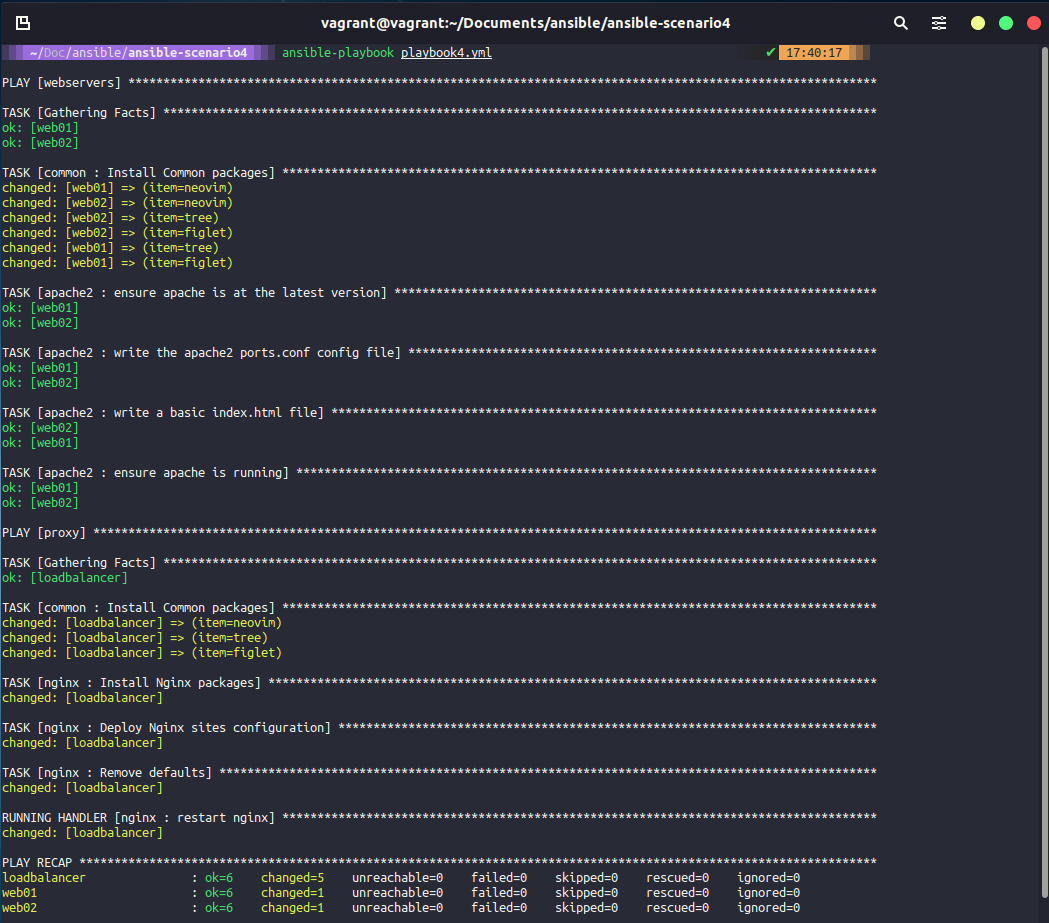
Task: Click the RUNNING HANDLER restart nginx line
Action: 138,817
